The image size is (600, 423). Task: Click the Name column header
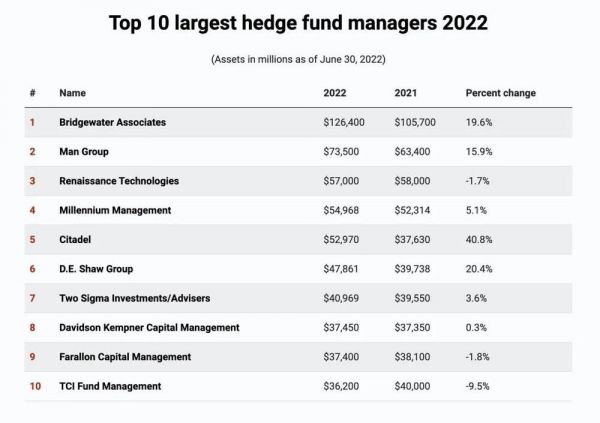tap(72, 93)
